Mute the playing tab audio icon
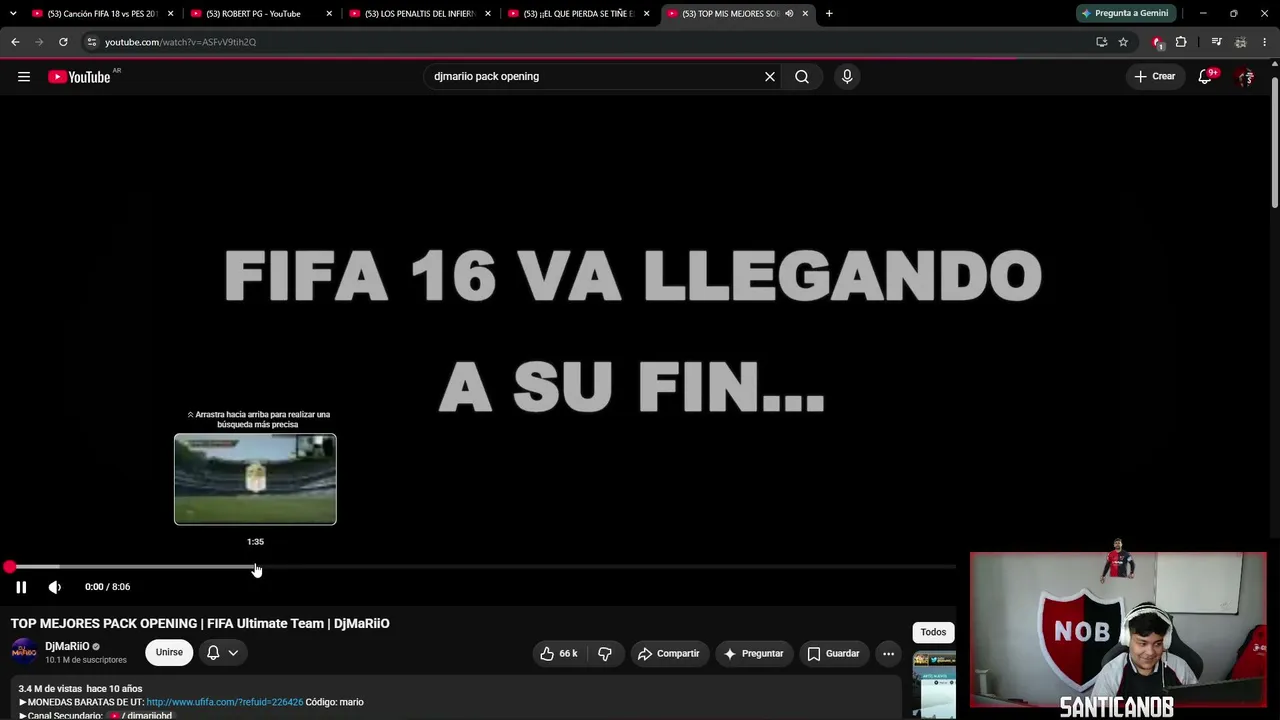Image resolution: width=1280 pixels, height=720 pixels. point(789,14)
